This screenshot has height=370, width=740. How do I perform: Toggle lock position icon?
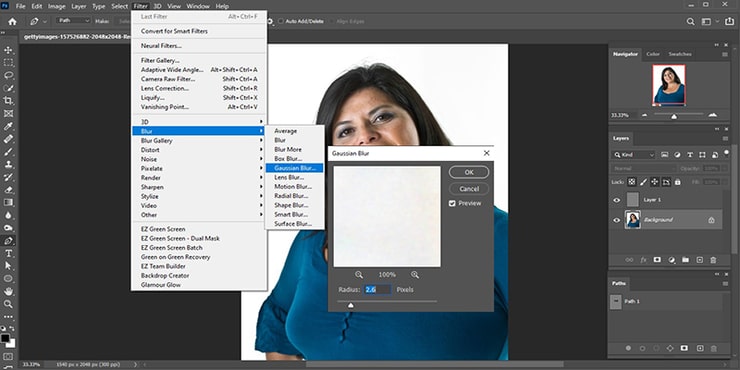coord(655,182)
